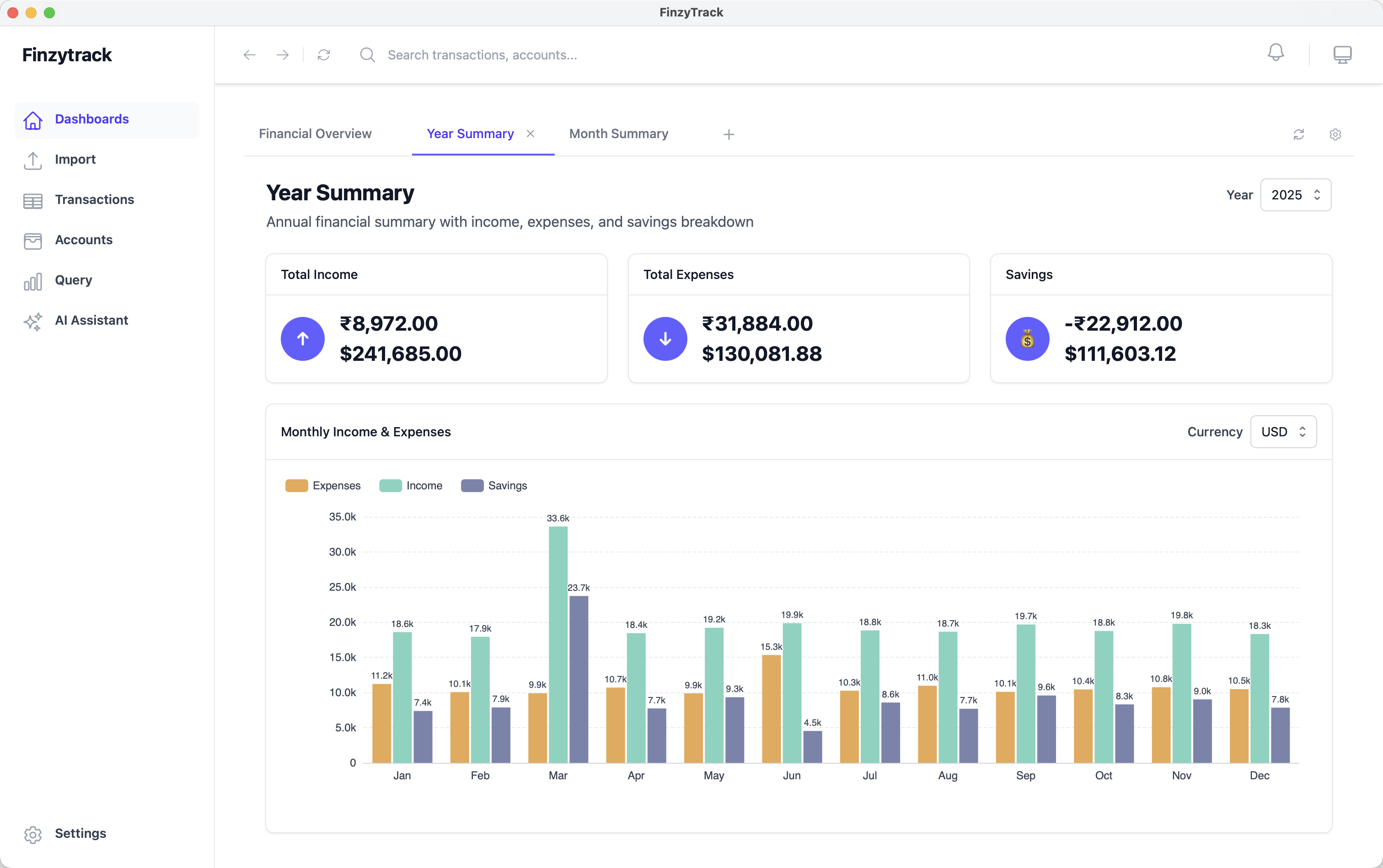The height and width of the screenshot is (868, 1383).
Task: Open the Query page
Action: click(x=107, y=280)
